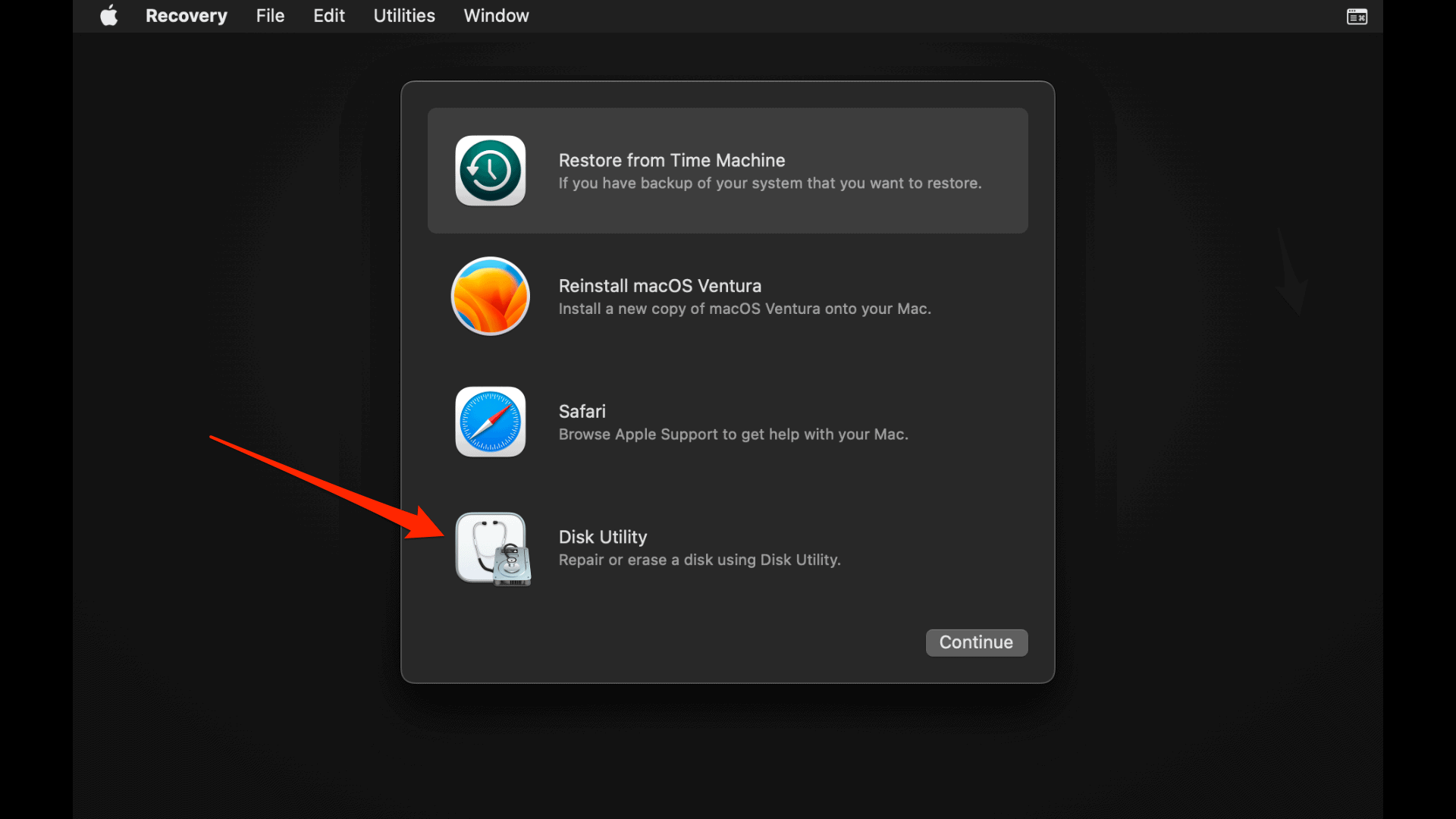Click the Disk Utility stethoscope icon
This screenshot has height=819, width=1456.
coord(492,548)
